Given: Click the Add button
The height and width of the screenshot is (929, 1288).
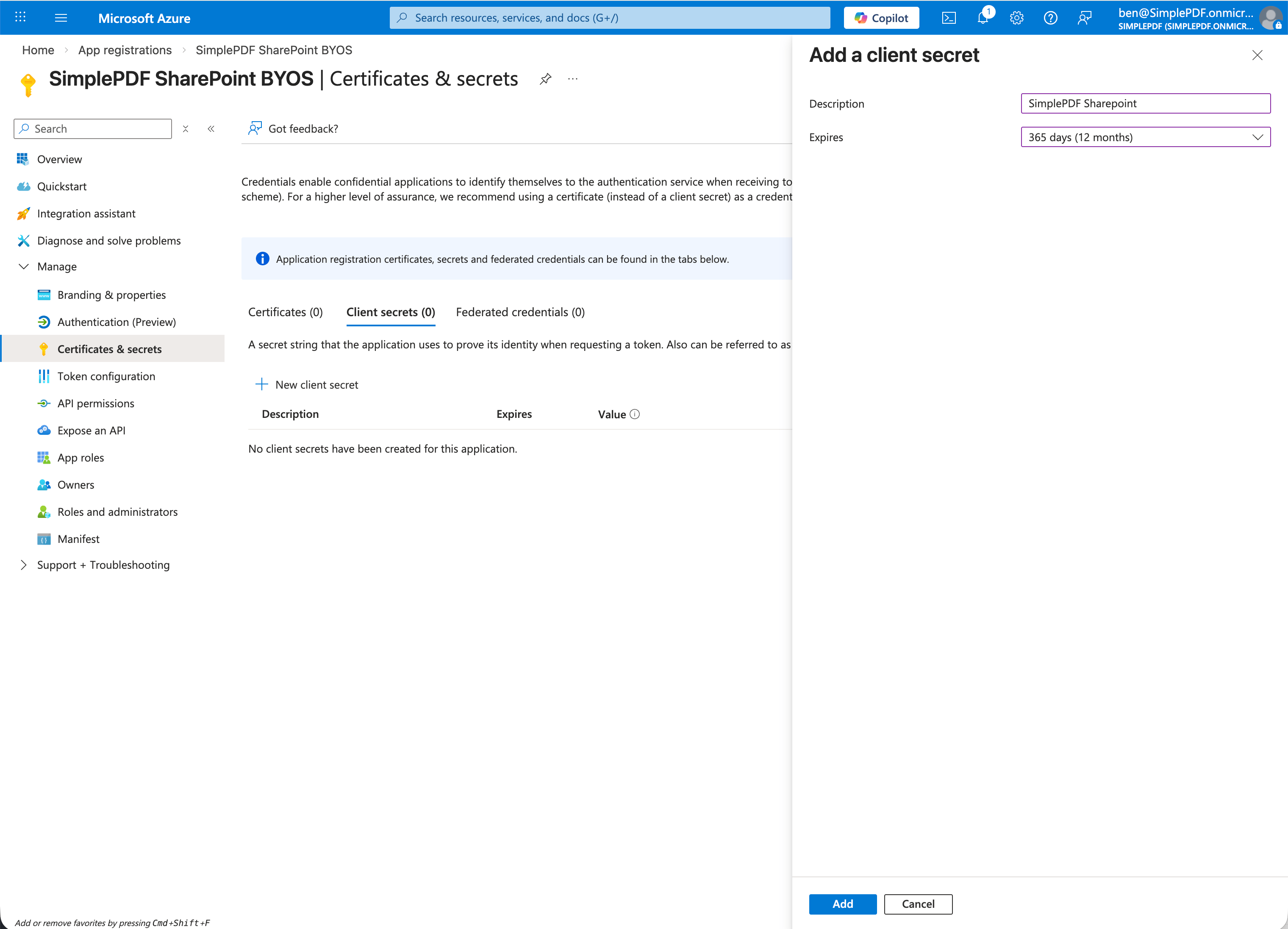Looking at the screenshot, I should tap(842, 904).
